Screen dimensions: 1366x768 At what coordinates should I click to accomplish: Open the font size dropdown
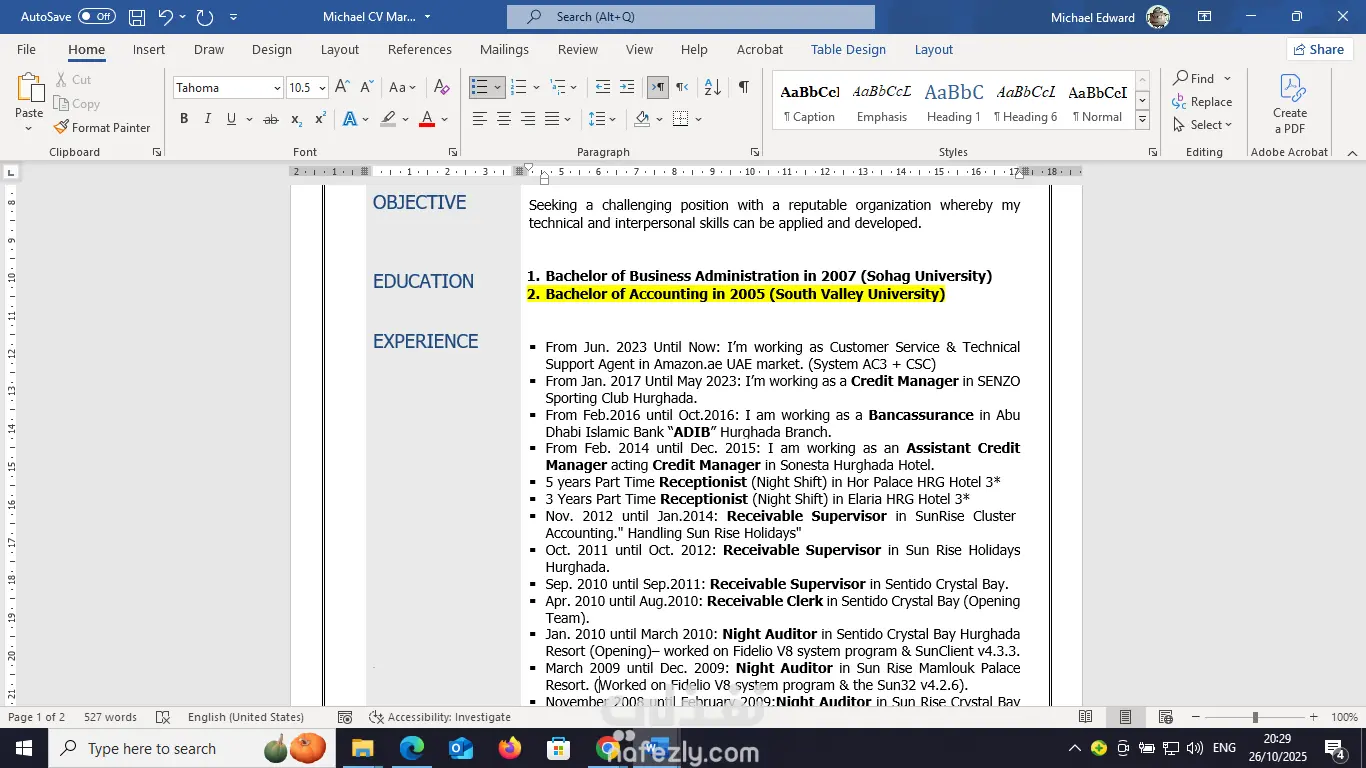tap(322, 88)
